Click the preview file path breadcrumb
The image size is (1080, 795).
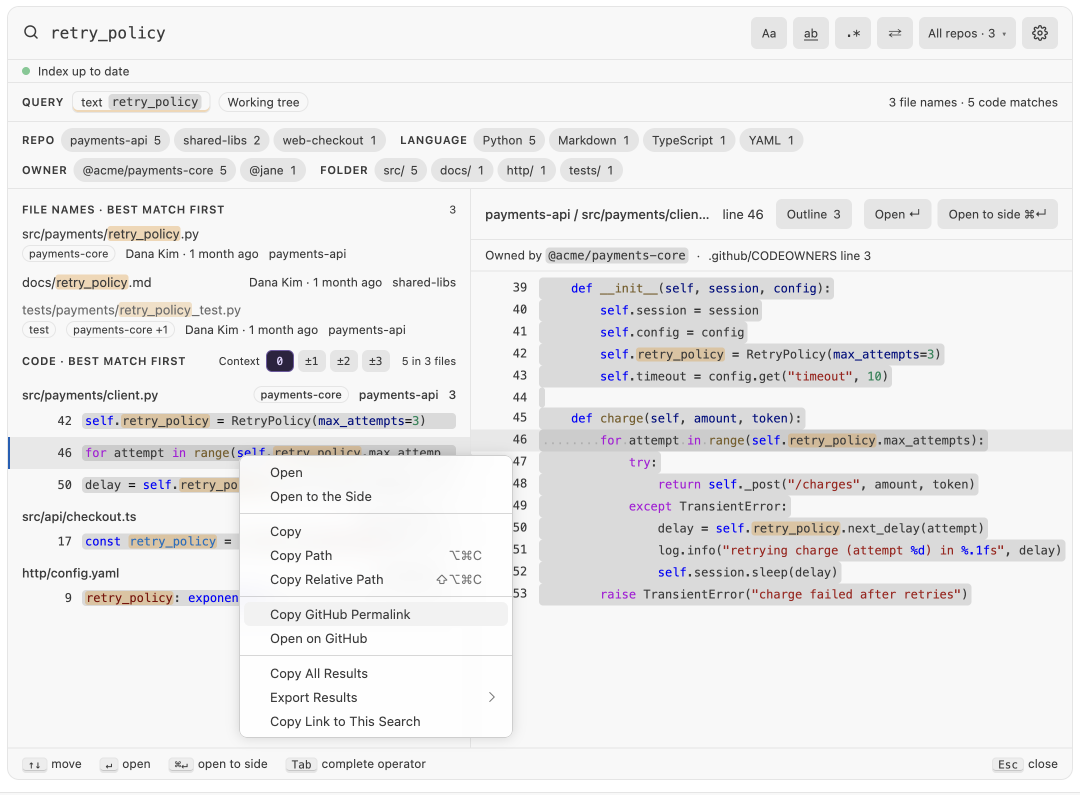tap(596, 214)
